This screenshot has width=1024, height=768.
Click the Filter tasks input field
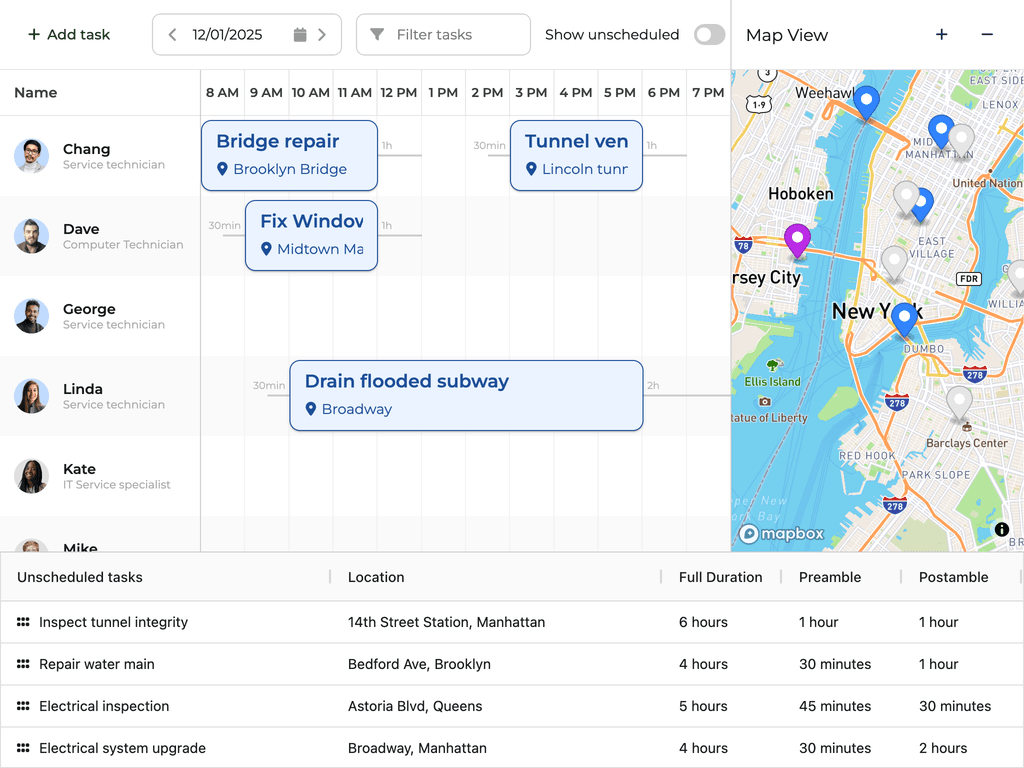443,35
